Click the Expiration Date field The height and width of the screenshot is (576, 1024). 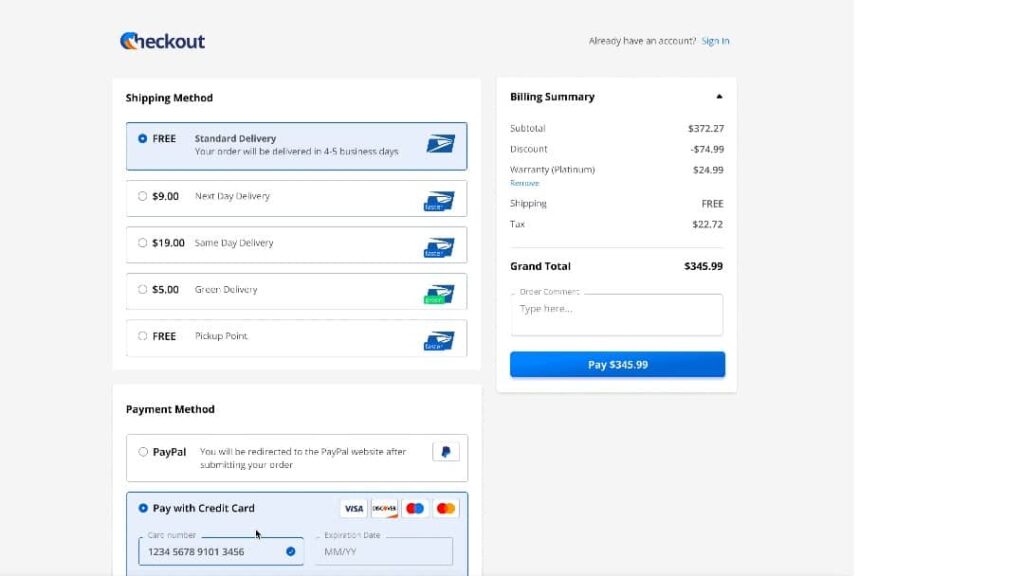point(384,552)
